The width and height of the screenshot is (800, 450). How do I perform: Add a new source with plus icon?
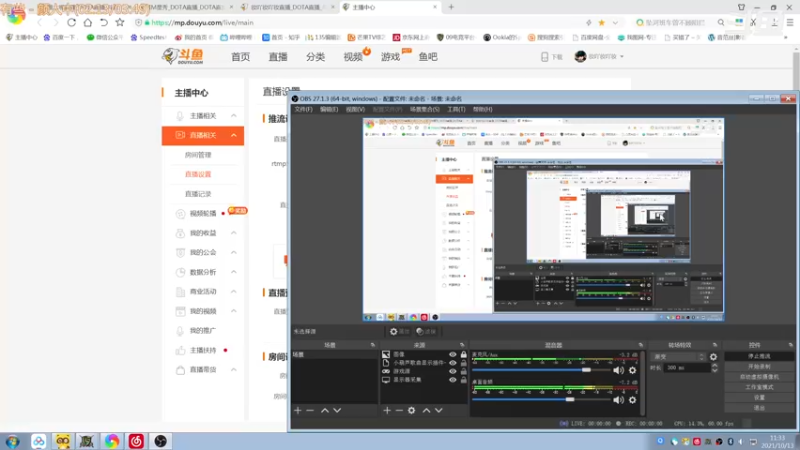[x=387, y=410]
